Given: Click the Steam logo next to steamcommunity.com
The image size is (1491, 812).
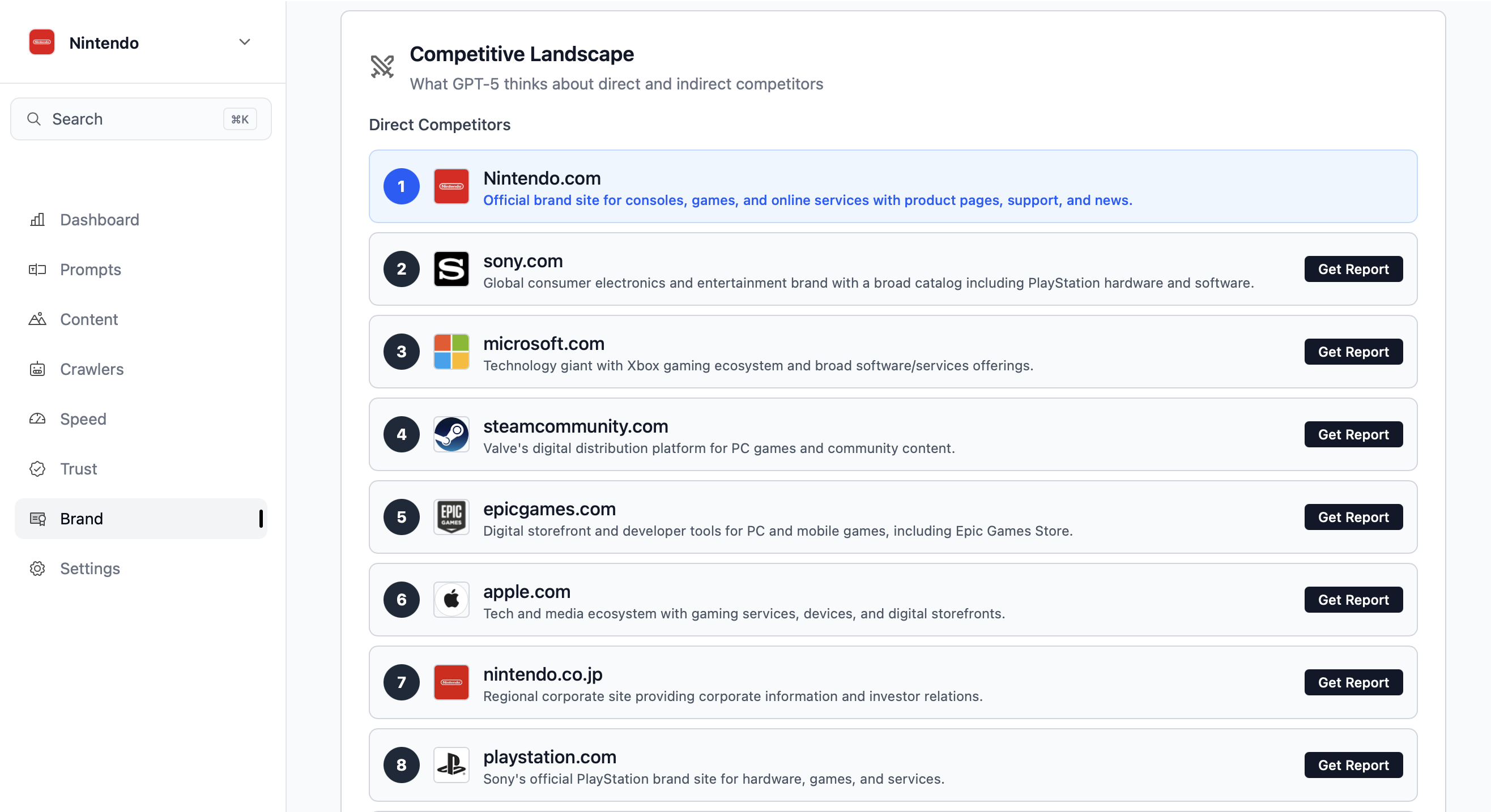Looking at the screenshot, I should (451, 434).
